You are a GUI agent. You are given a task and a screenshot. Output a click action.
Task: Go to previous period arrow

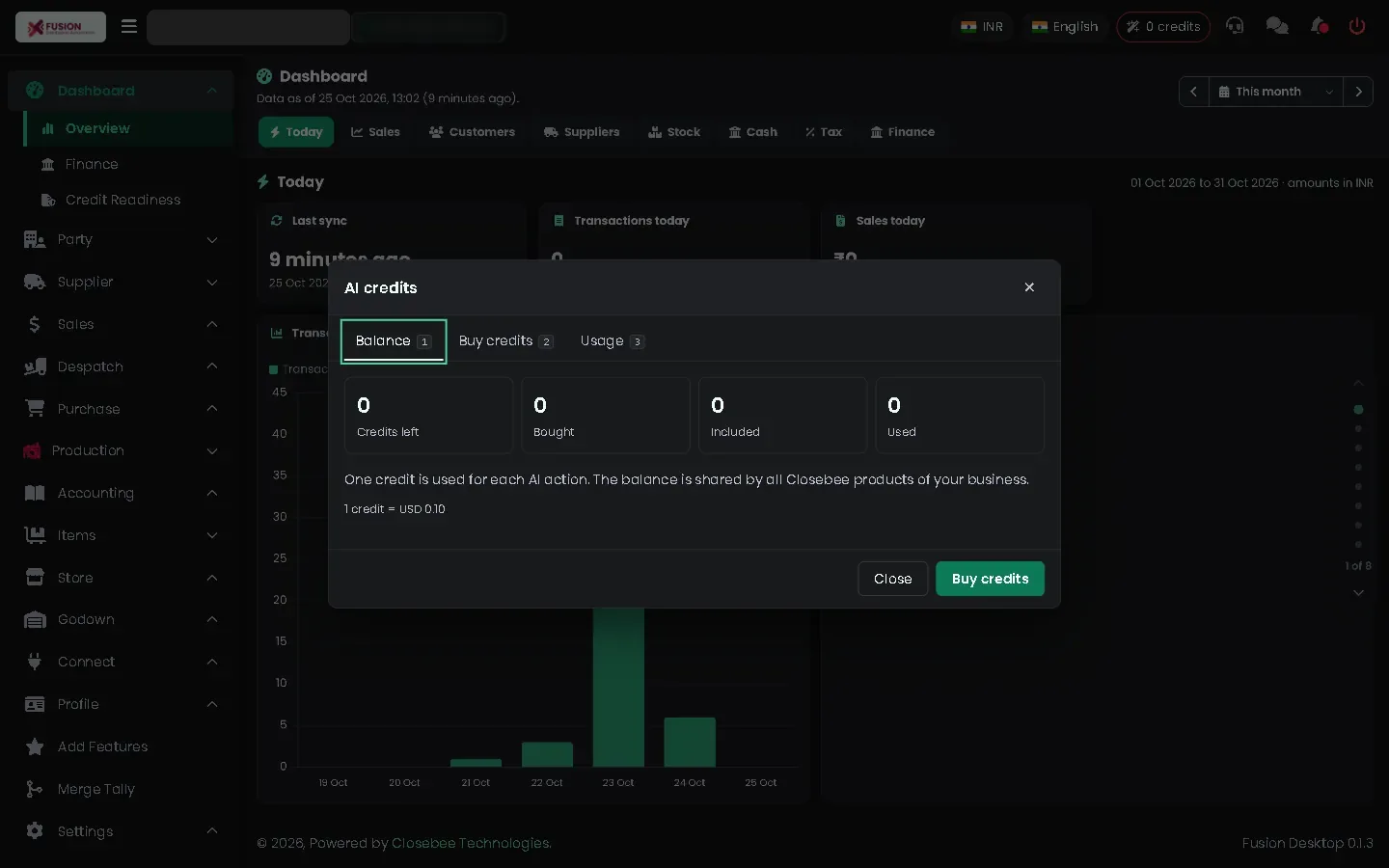(x=1193, y=92)
